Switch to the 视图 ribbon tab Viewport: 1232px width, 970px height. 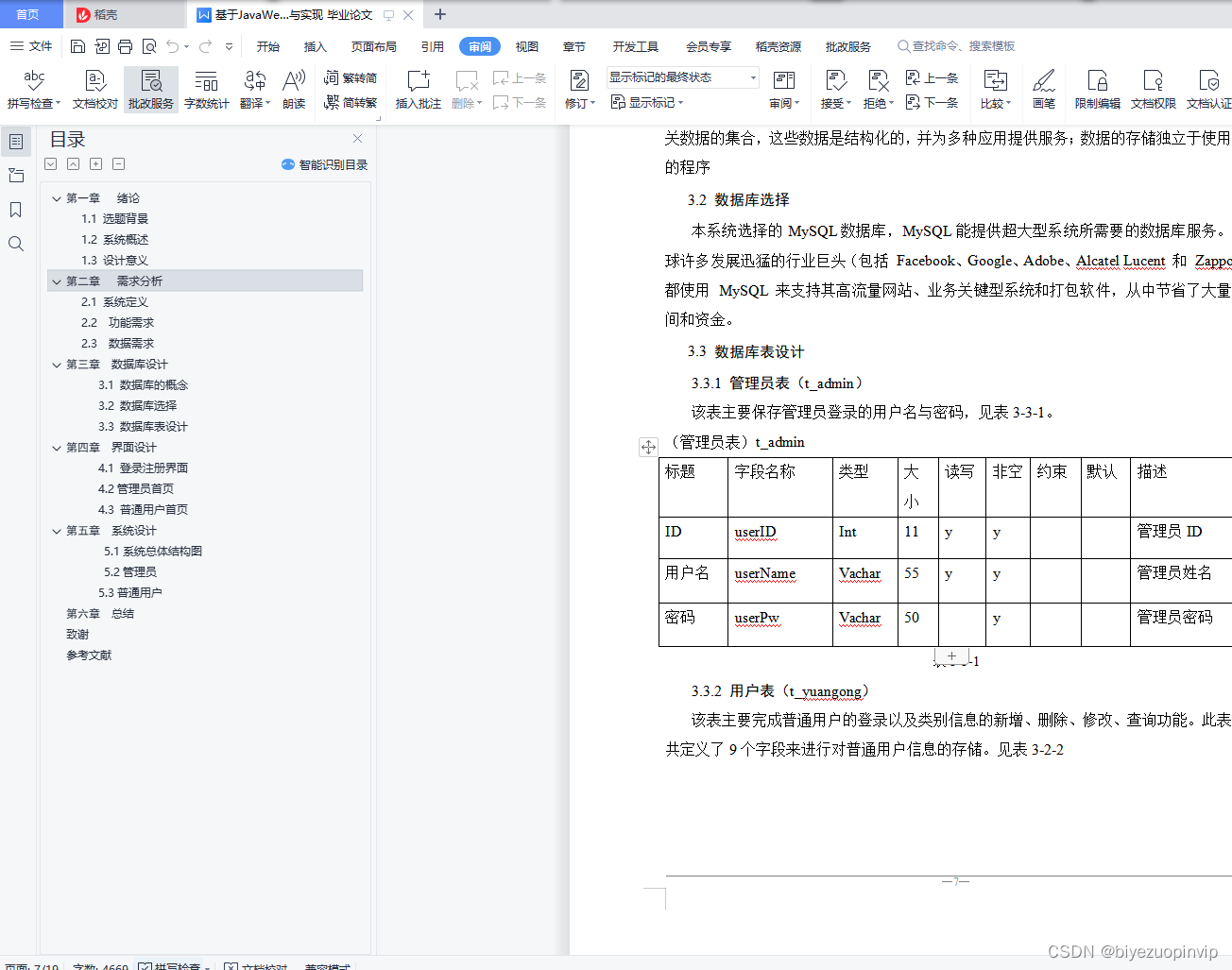527,46
